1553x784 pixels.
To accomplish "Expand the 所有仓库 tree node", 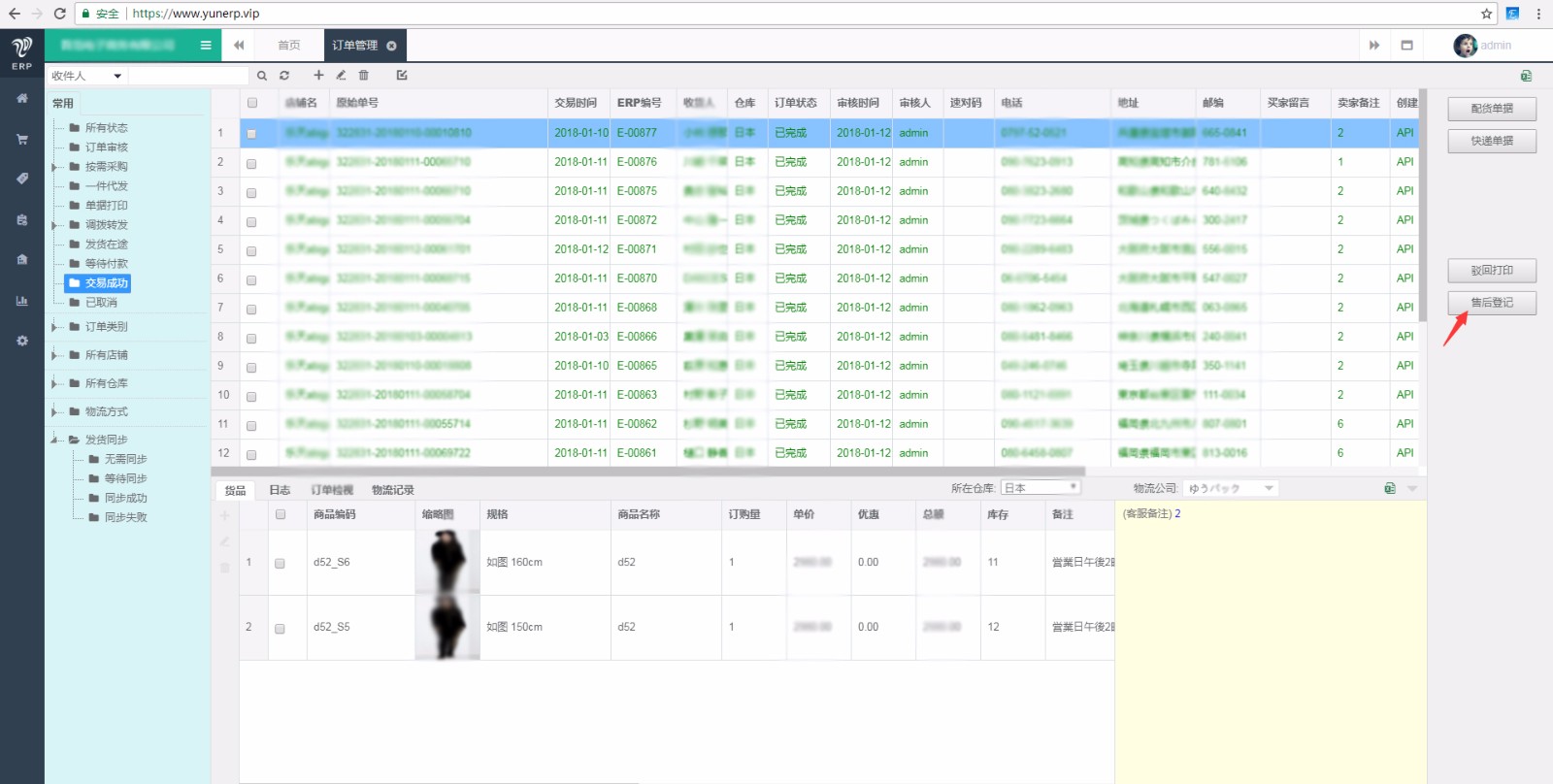I will tap(54, 383).
